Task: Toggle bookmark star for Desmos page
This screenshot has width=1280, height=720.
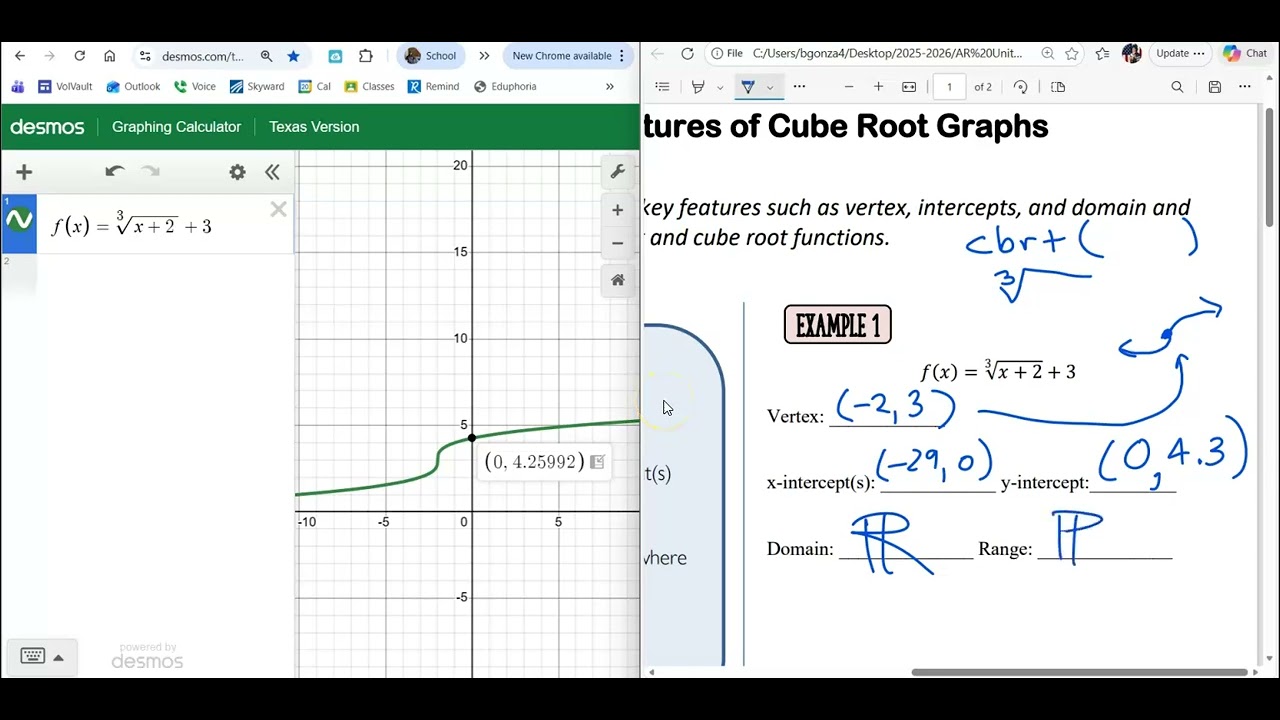Action: (293, 56)
